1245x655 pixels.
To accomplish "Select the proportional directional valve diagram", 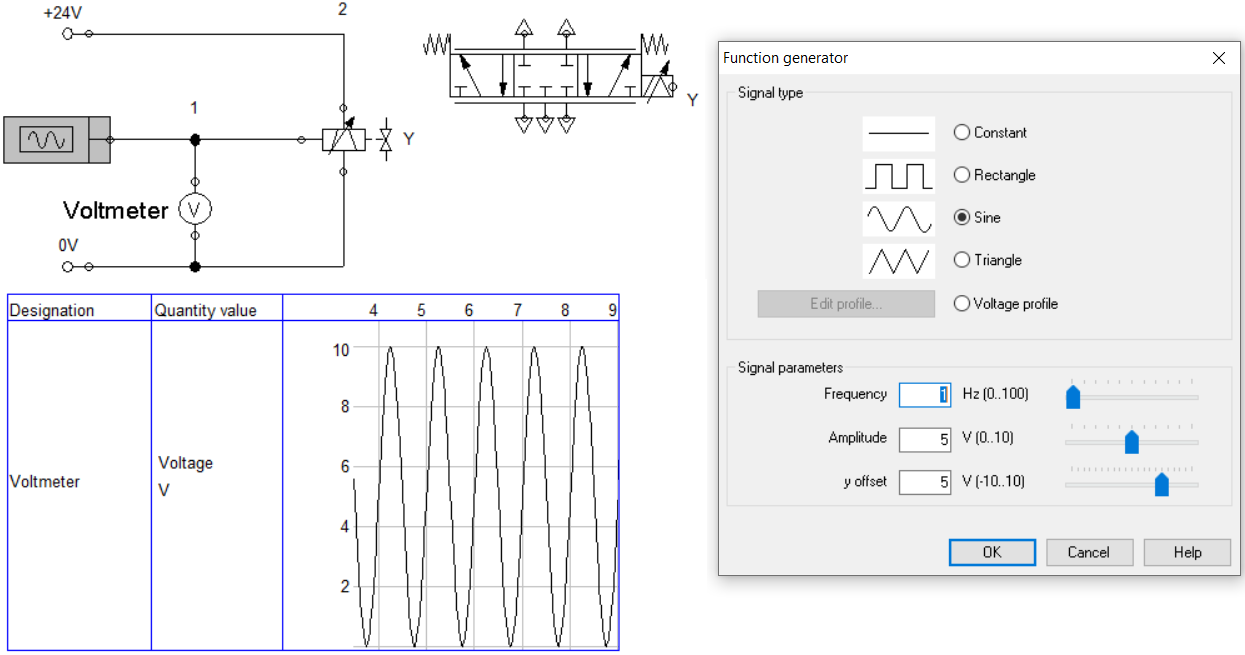I will click(x=548, y=75).
